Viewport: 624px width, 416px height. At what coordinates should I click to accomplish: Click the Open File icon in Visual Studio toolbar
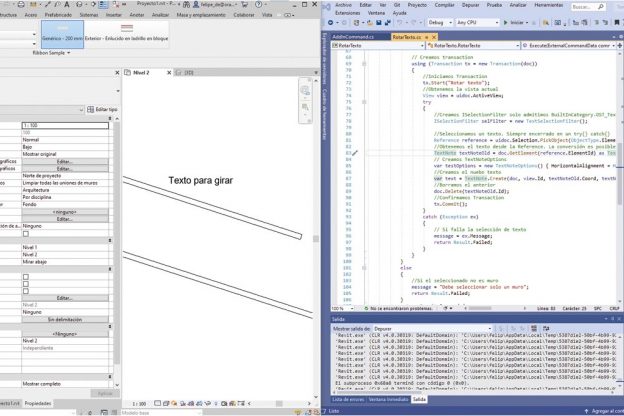(370, 23)
